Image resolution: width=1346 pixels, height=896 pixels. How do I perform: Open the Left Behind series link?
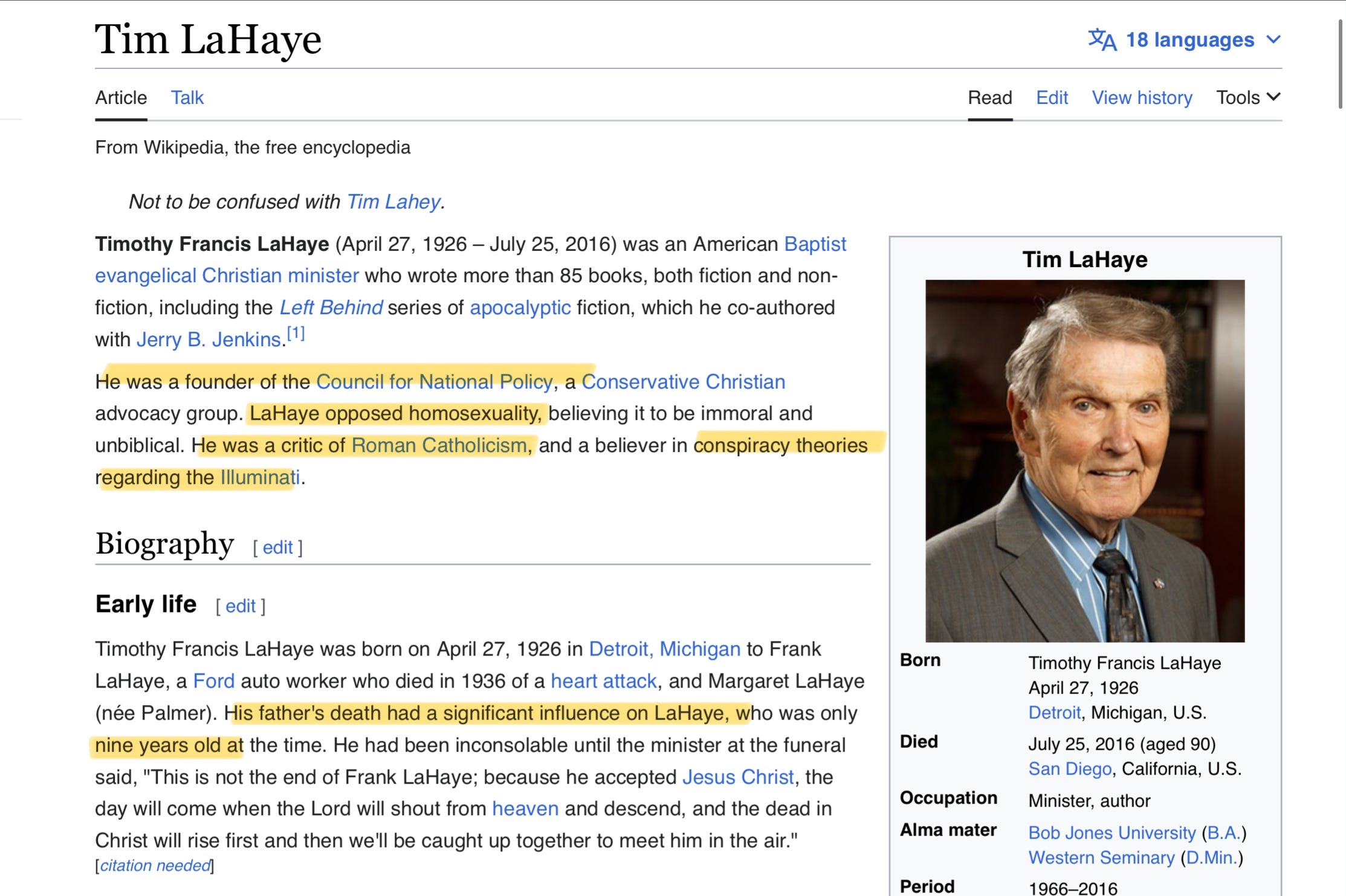[x=331, y=308]
